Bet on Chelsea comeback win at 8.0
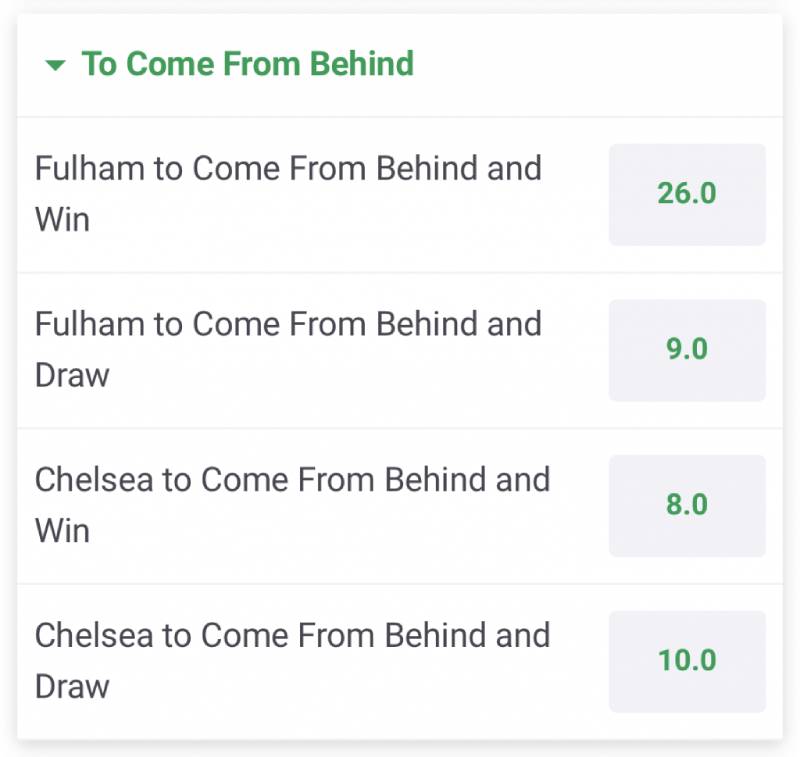The height and width of the screenshot is (757, 800). click(687, 505)
